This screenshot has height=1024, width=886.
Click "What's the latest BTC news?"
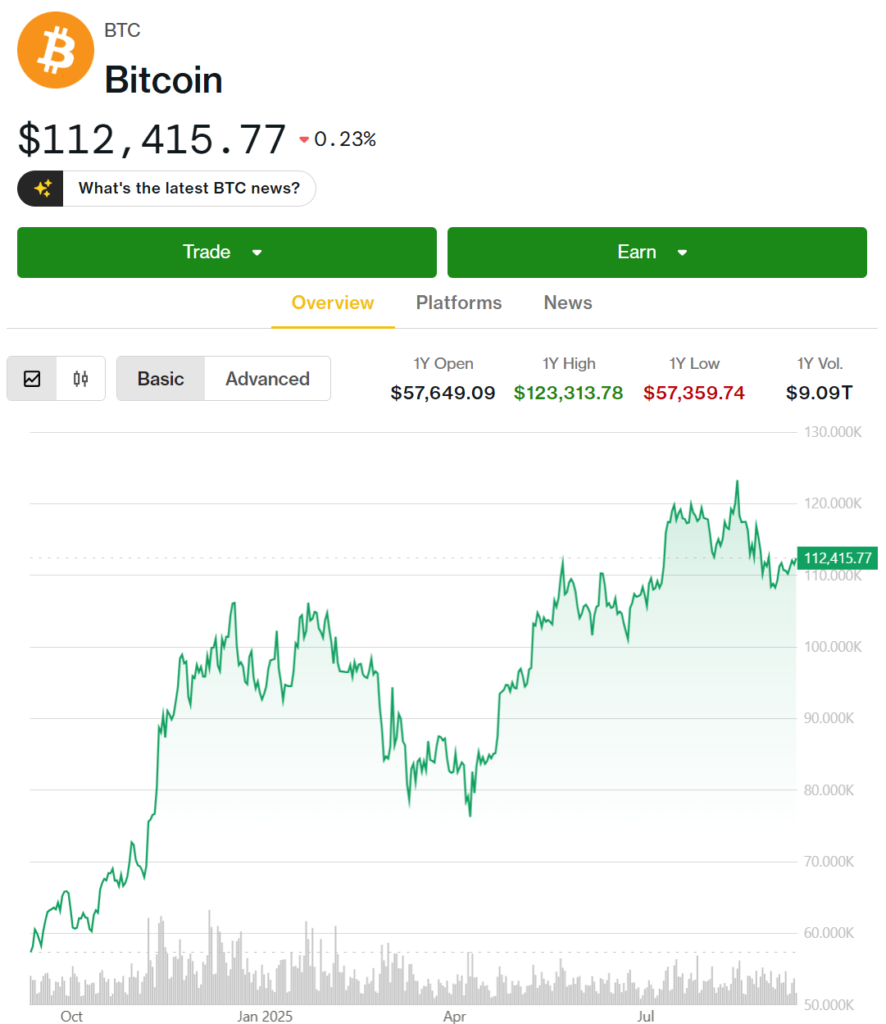click(189, 189)
